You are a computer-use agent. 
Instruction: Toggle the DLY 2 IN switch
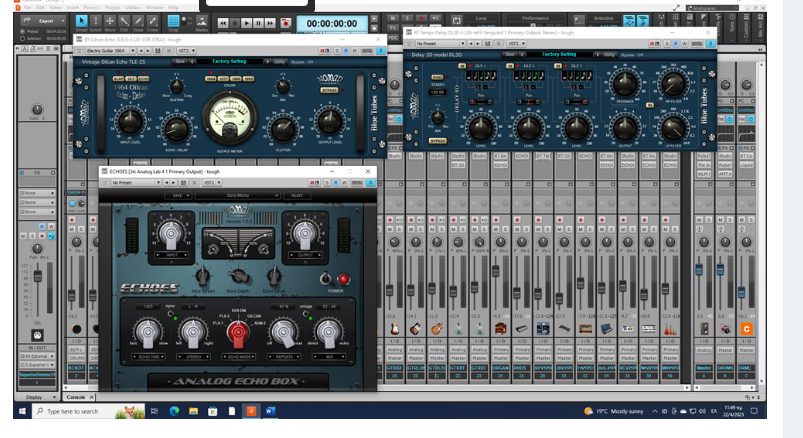[x=510, y=66]
